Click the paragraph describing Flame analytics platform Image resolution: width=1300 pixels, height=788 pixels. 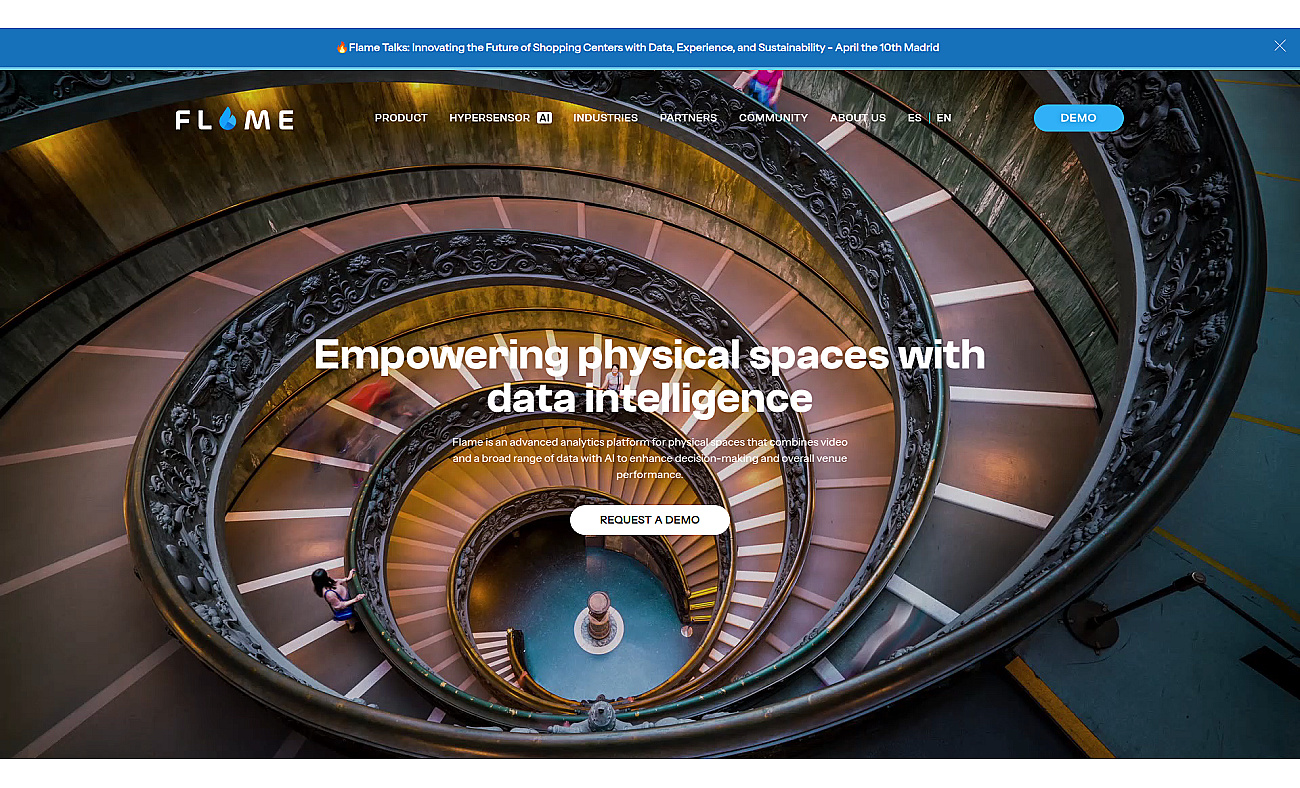click(650, 458)
